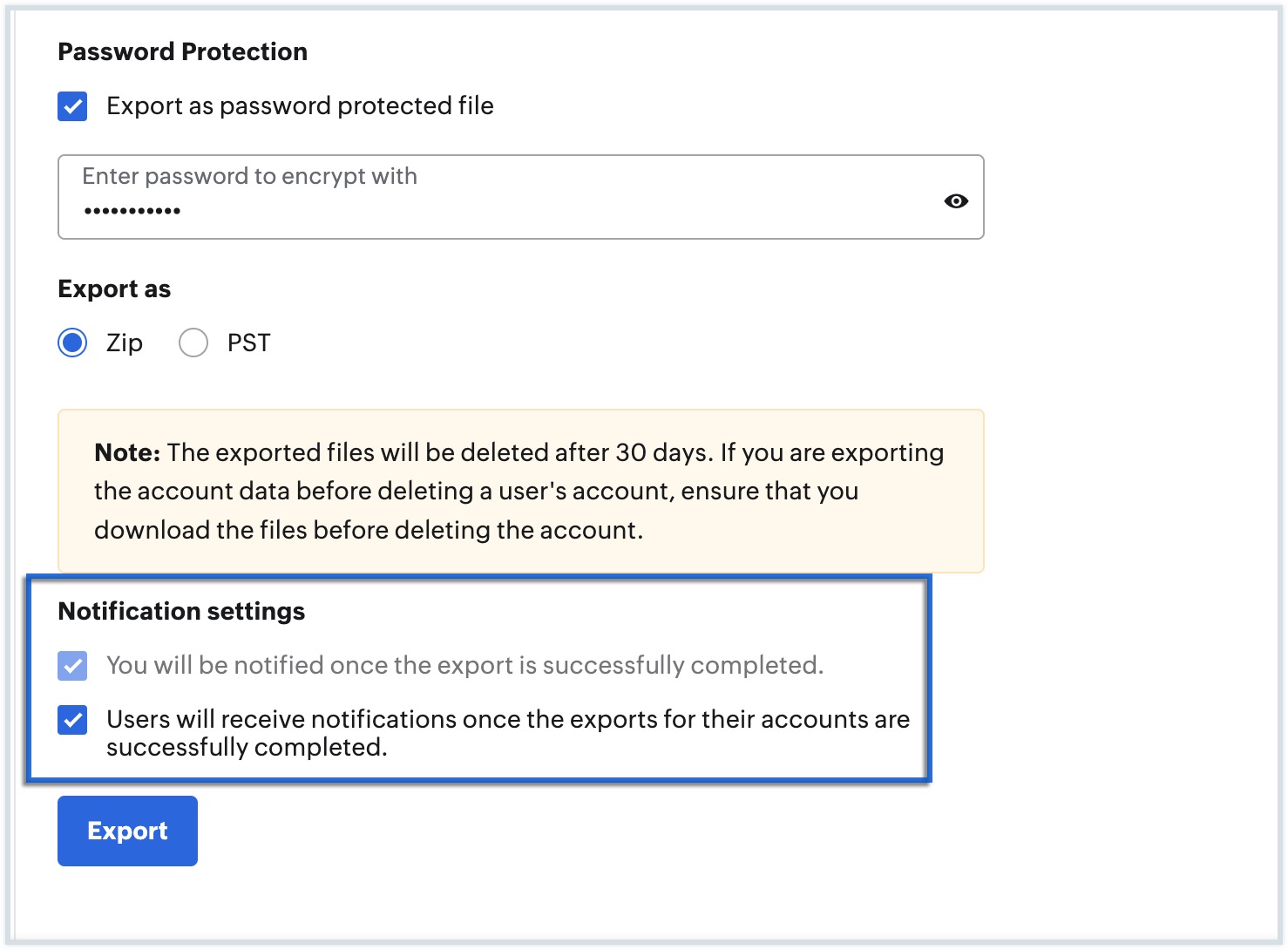Toggle password visibility in the encryption field
This screenshot has width=1288, height=950.
(956, 200)
